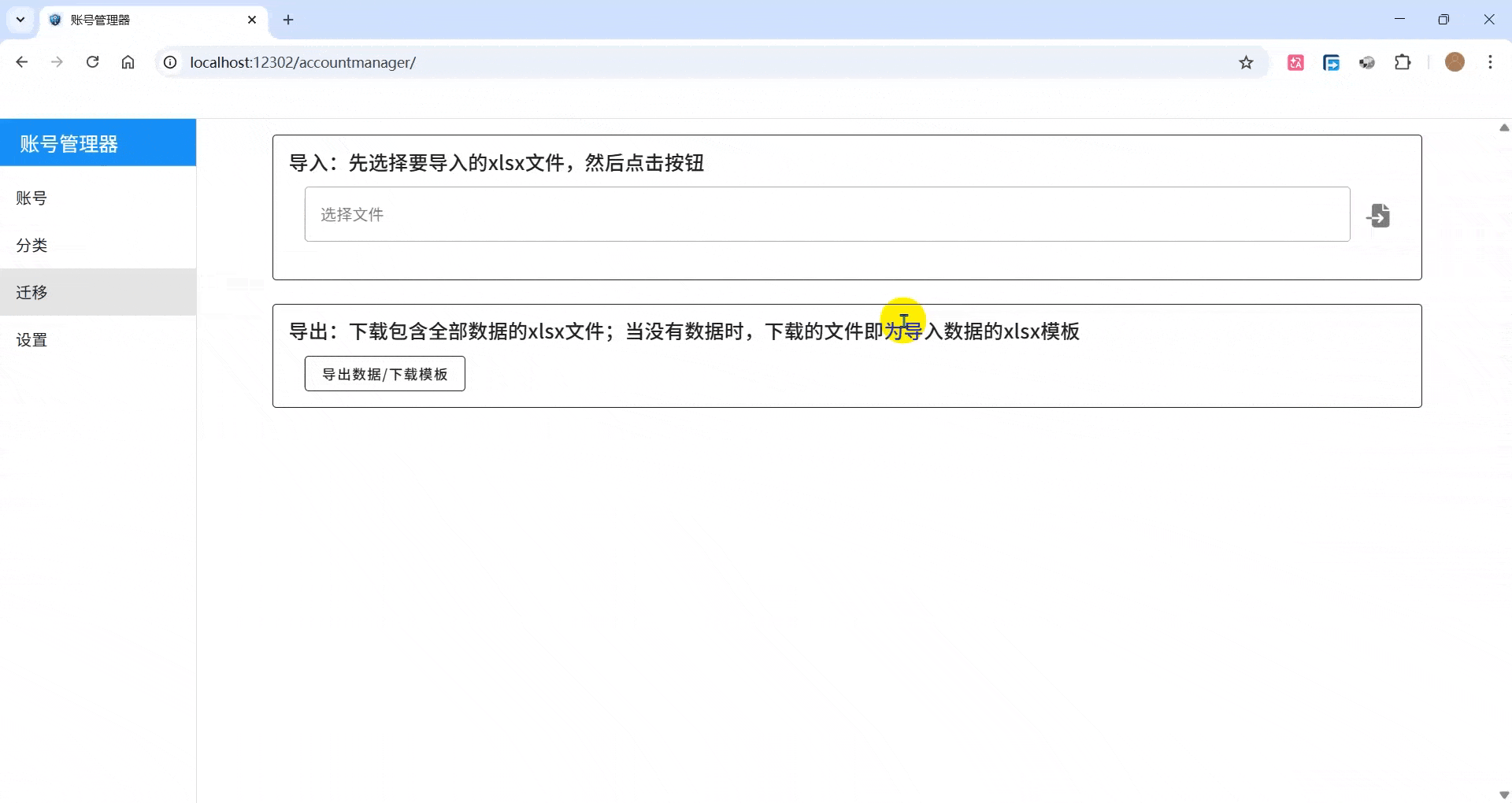This screenshot has height=803, width=1512.
Task: Click the scrollbar up arrow
Action: [1503, 128]
